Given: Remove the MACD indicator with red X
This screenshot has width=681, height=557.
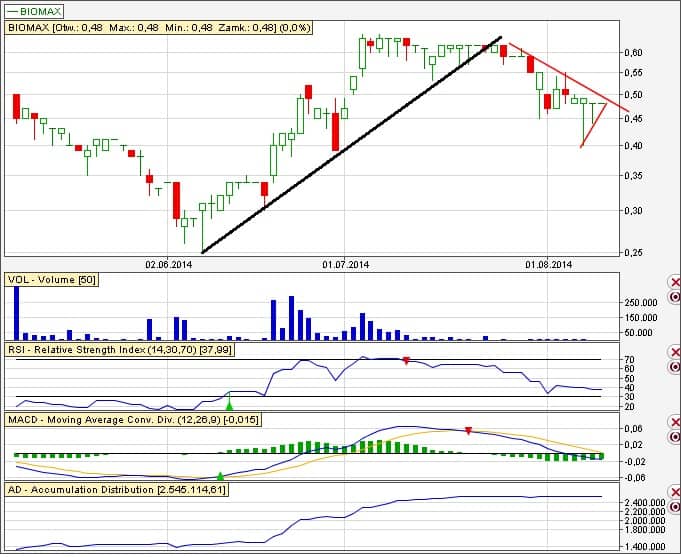Looking at the screenshot, I should tap(674, 421).
